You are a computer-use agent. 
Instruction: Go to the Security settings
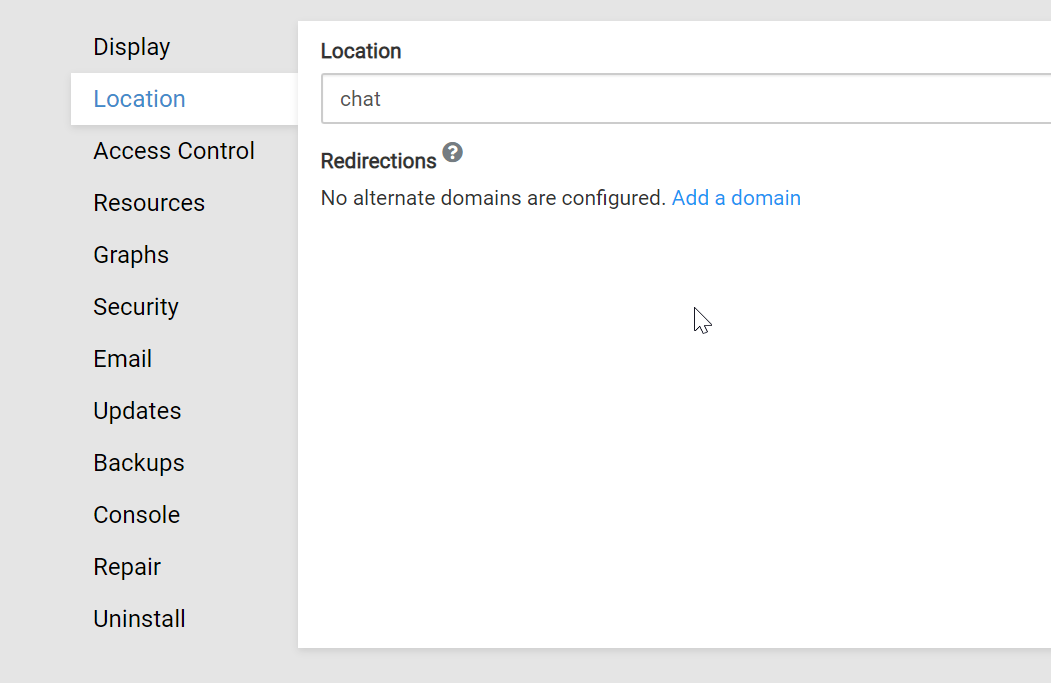pos(136,307)
